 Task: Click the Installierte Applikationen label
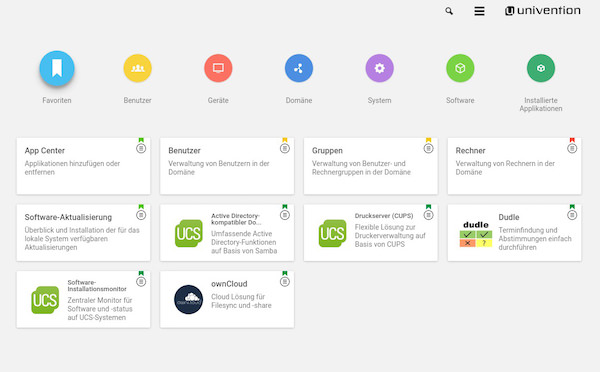coord(541,104)
